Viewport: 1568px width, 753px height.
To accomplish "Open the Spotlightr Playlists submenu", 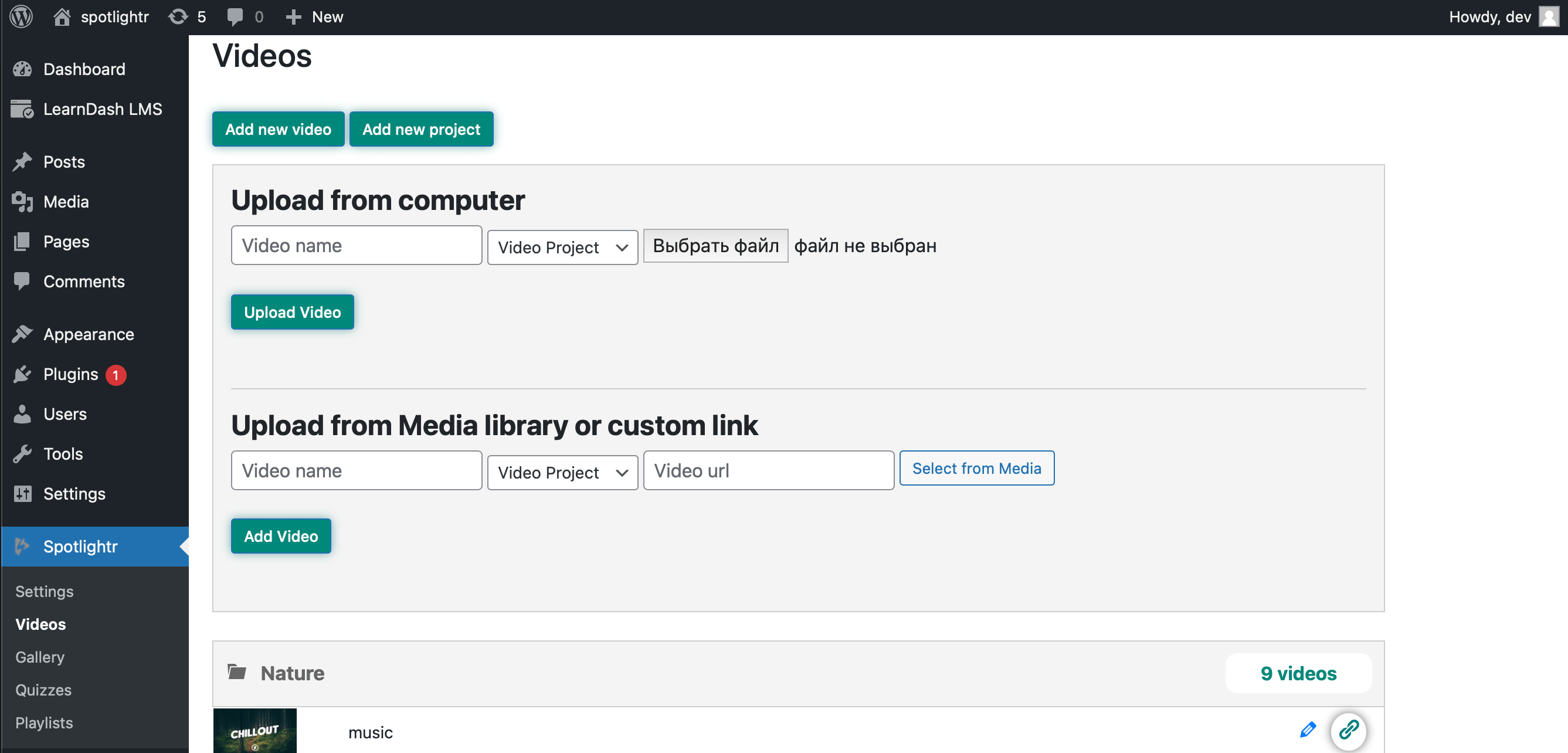I will tap(44, 723).
